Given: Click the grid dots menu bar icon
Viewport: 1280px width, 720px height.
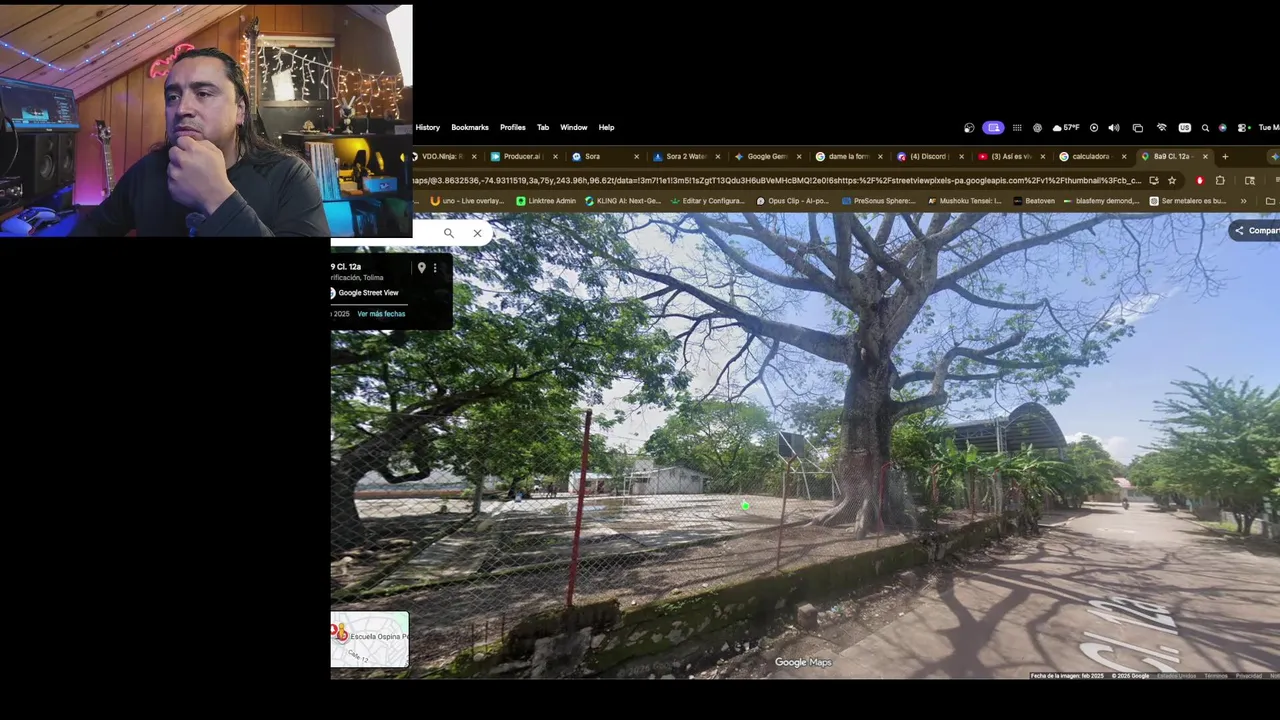Looking at the screenshot, I should [1017, 128].
